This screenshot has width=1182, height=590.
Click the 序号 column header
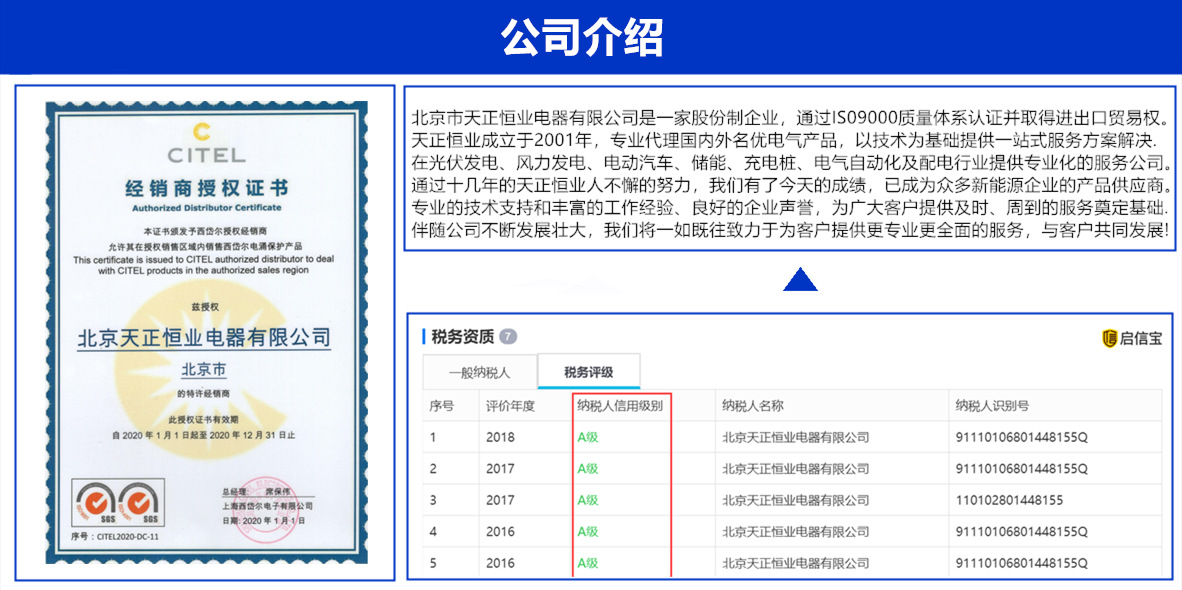point(442,406)
